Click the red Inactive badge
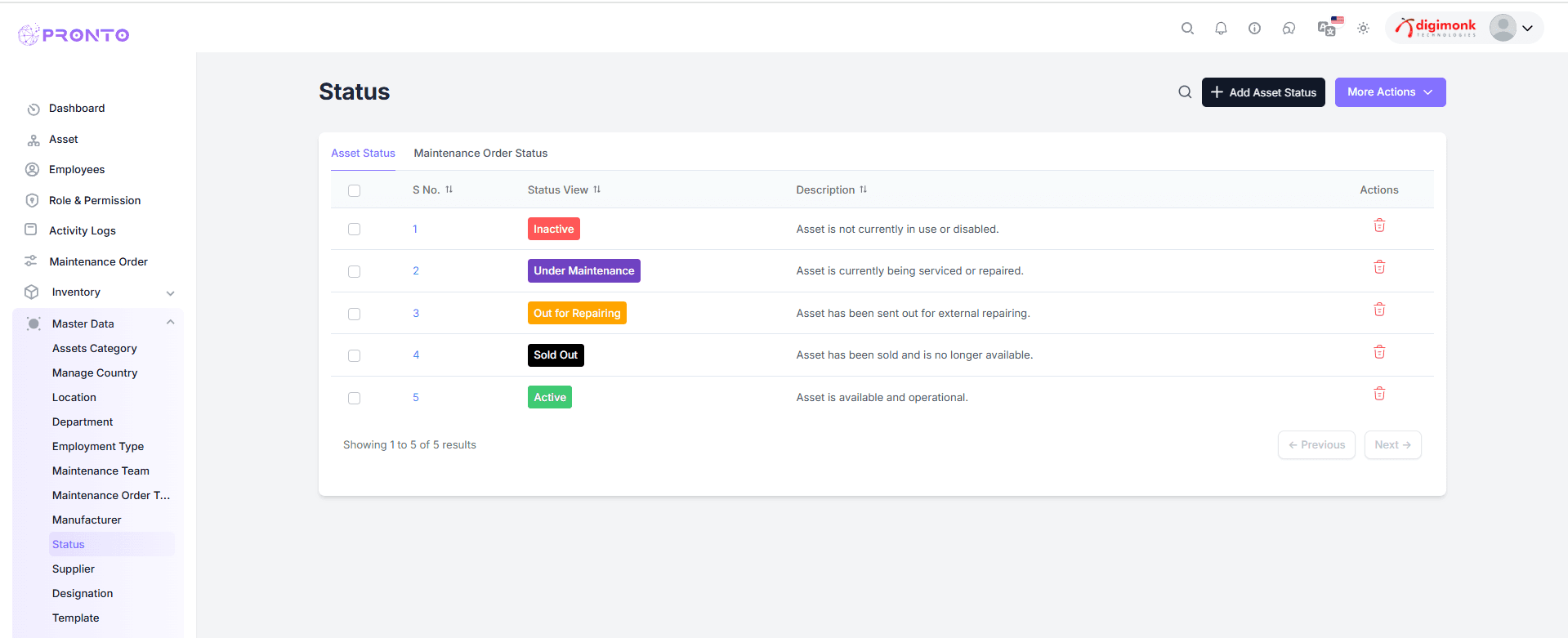 coord(554,229)
